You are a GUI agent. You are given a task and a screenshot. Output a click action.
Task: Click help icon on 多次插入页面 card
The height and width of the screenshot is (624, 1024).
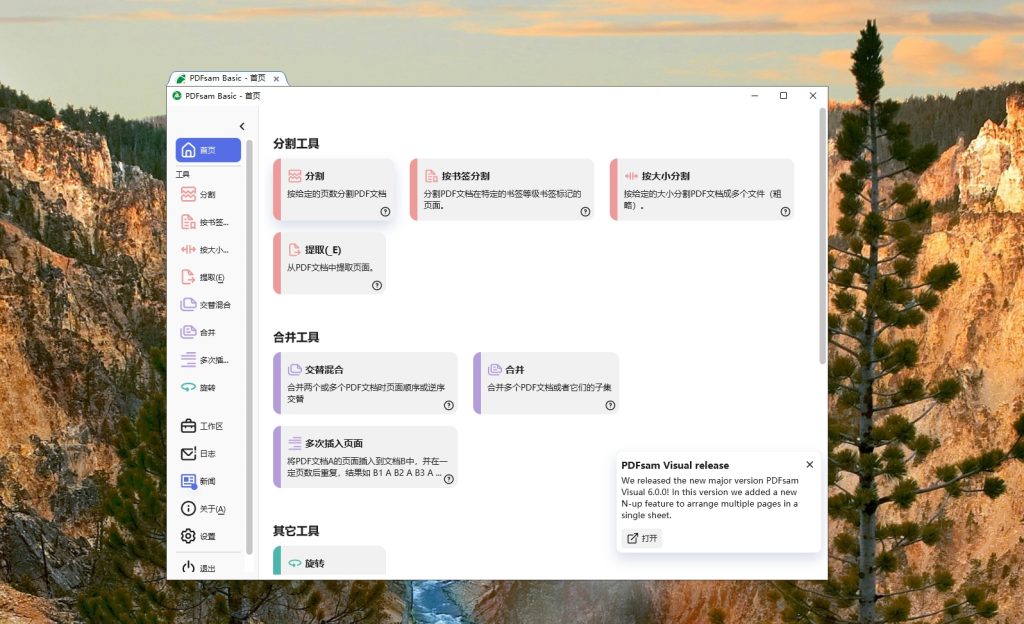click(449, 479)
